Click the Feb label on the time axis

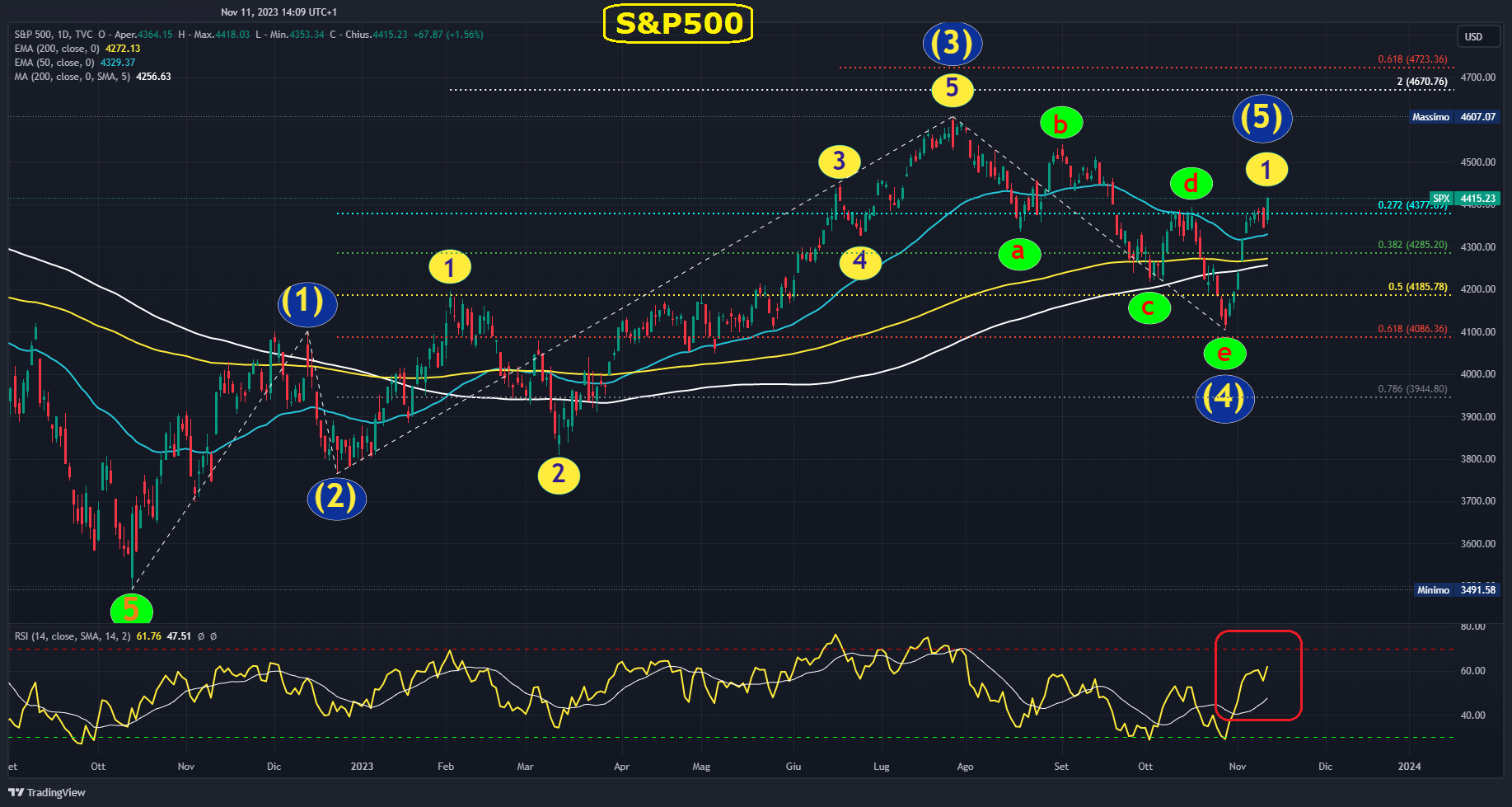(446, 767)
